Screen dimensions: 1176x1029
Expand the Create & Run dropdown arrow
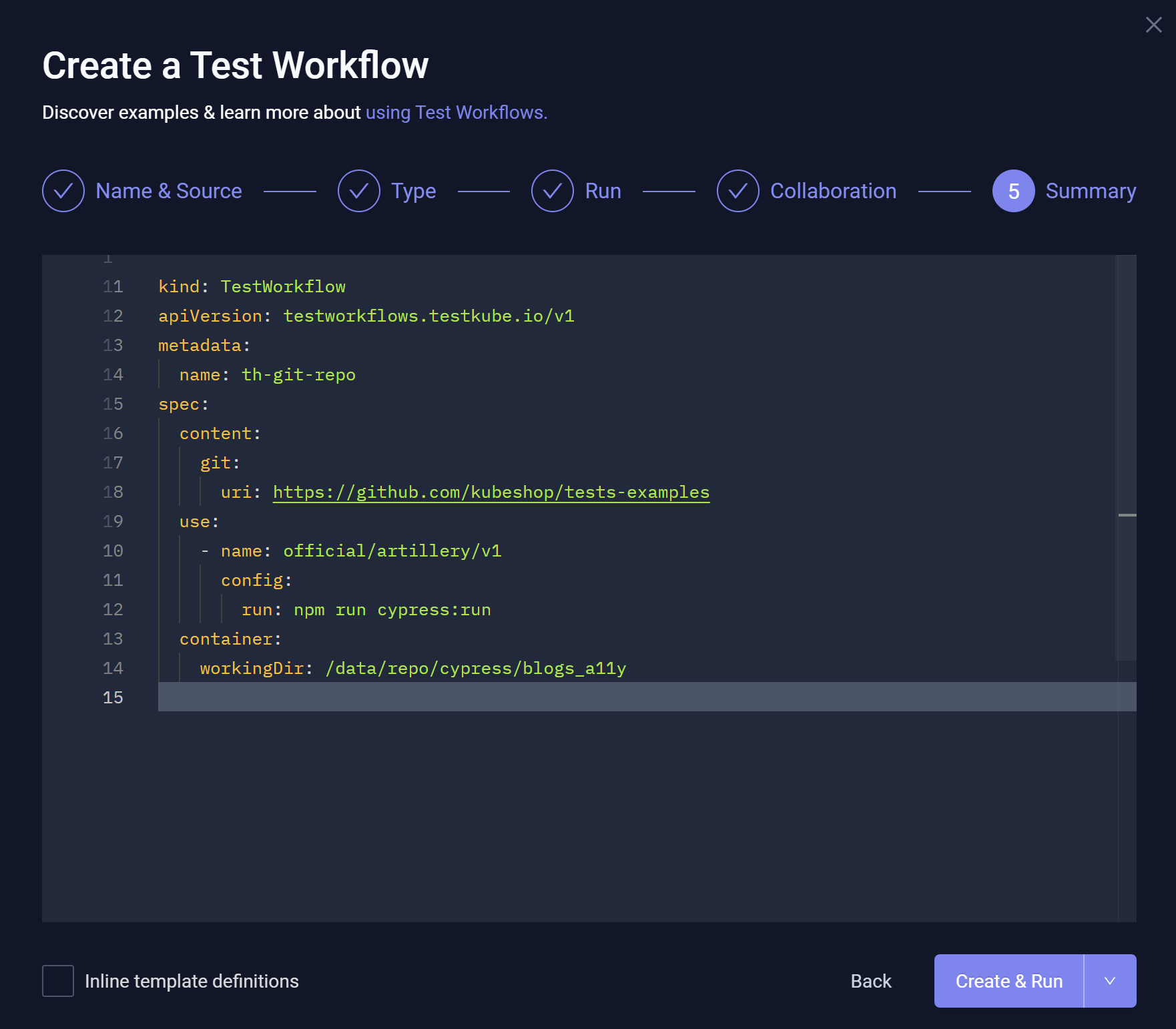[1110, 981]
